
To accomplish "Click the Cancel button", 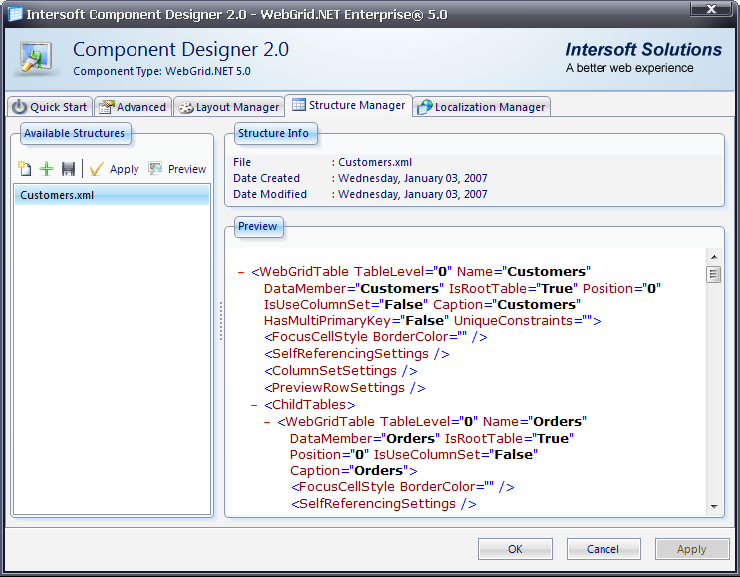I will [x=603, y=549].
